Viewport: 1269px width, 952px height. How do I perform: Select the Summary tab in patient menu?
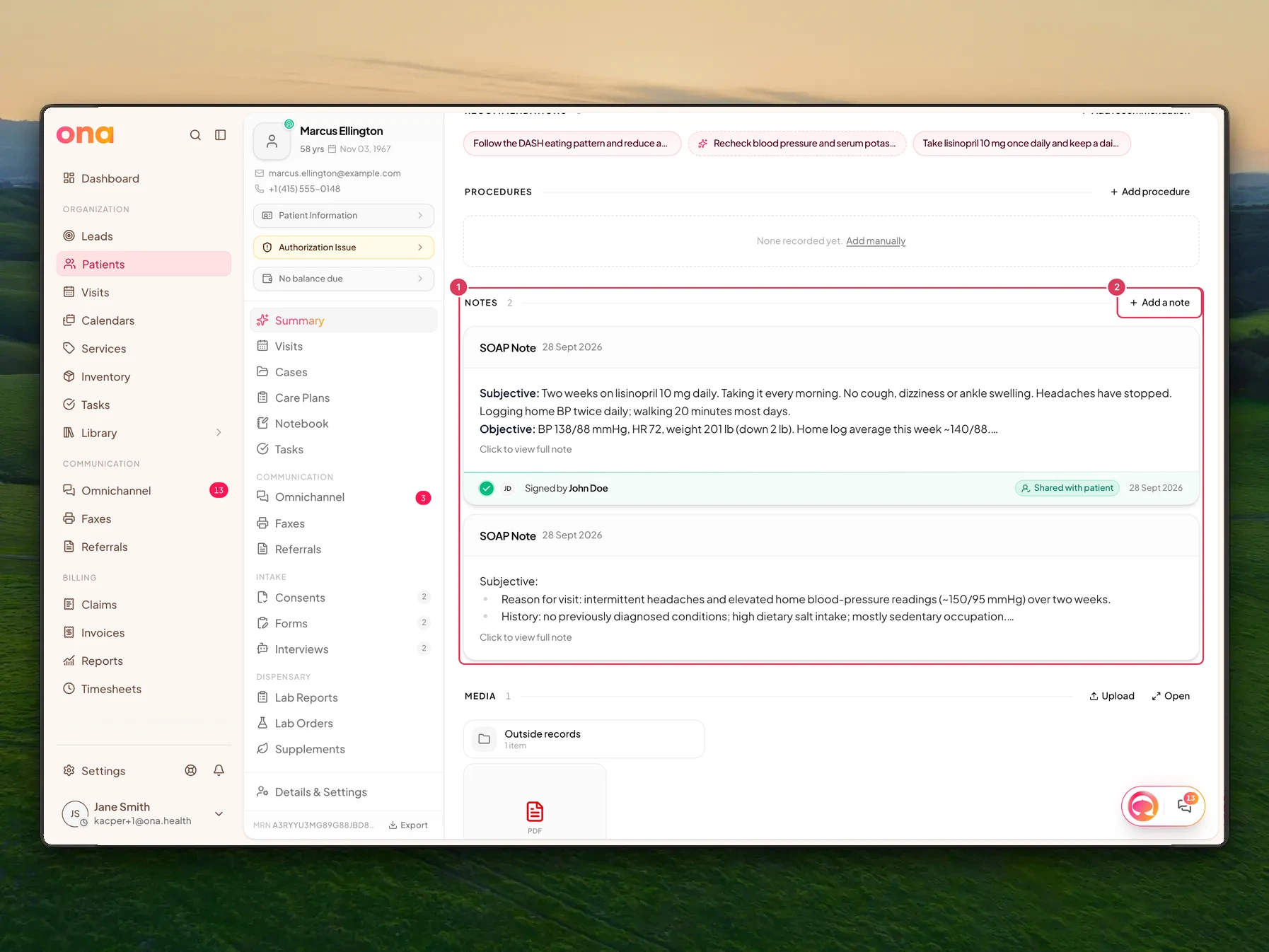[344, 320]
